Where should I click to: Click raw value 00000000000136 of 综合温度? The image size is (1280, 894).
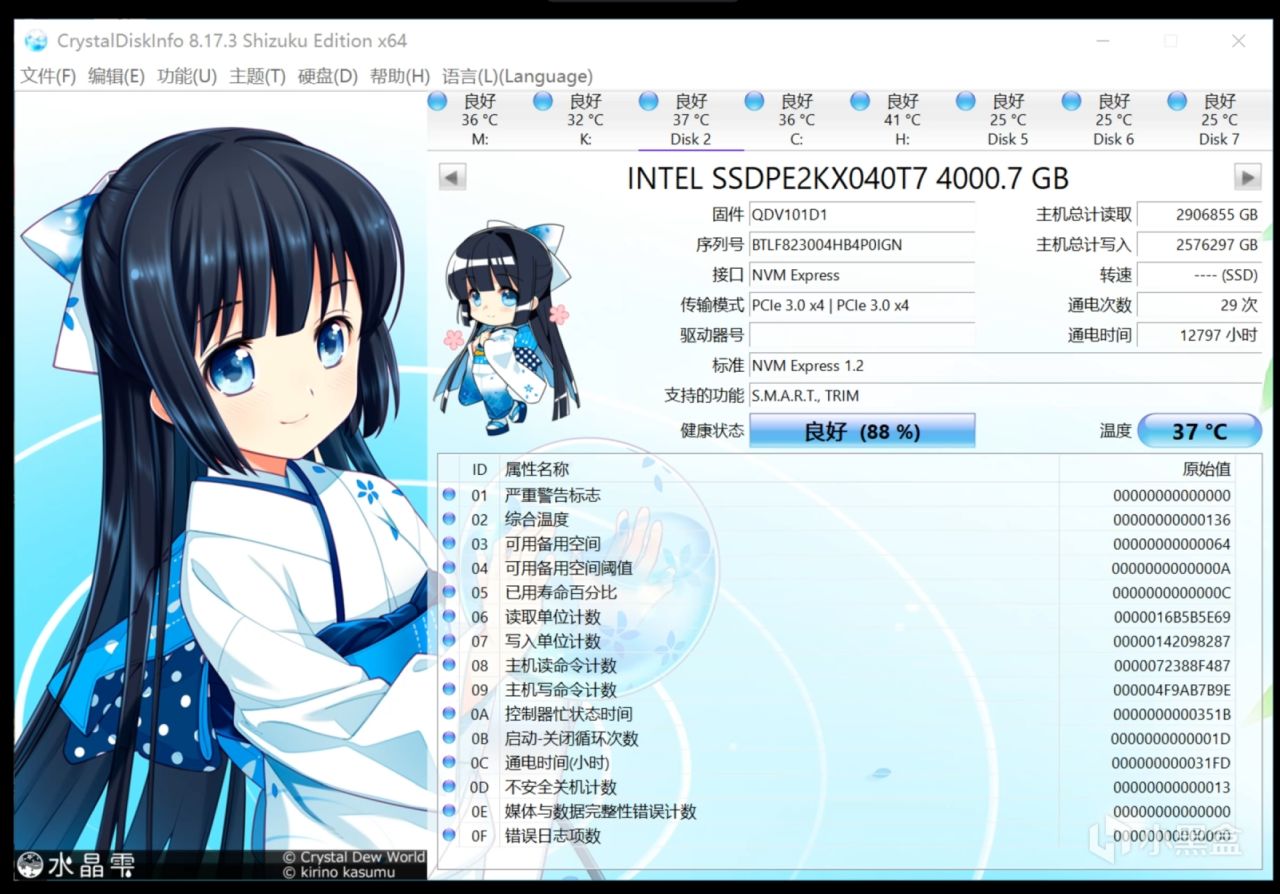(1172, 519)
